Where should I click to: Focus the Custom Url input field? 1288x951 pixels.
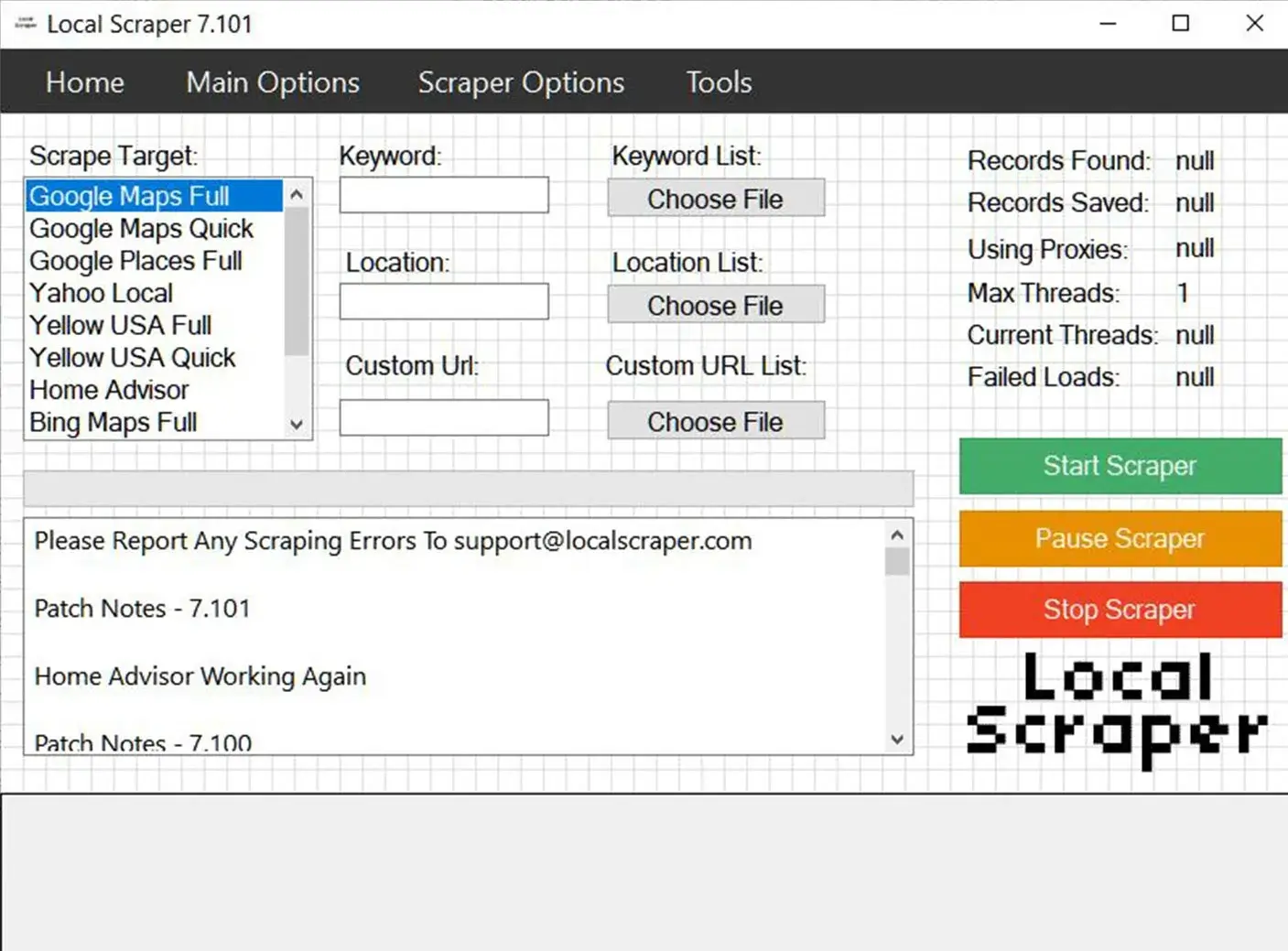point(444,417)
